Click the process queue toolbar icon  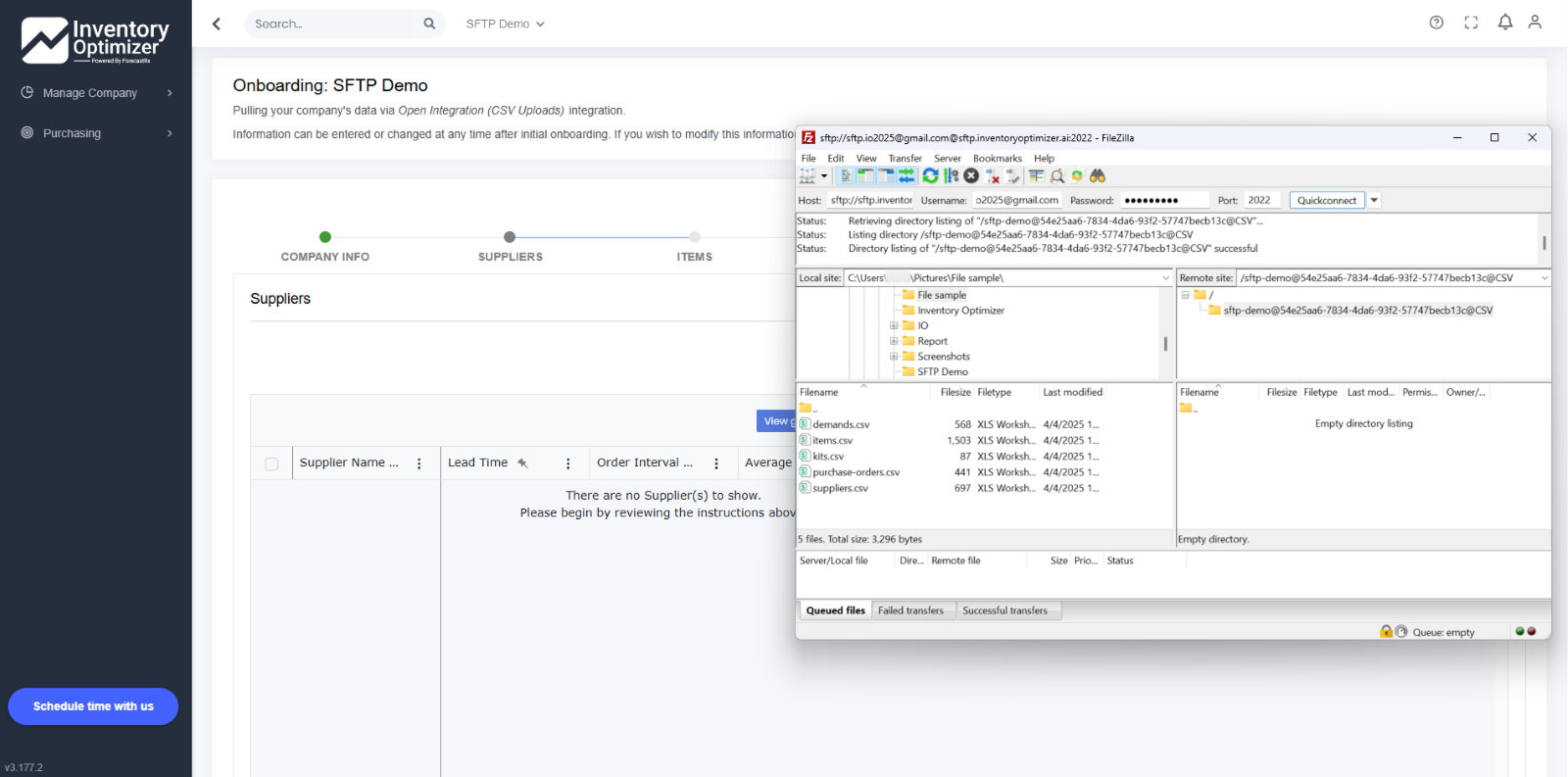951,176
